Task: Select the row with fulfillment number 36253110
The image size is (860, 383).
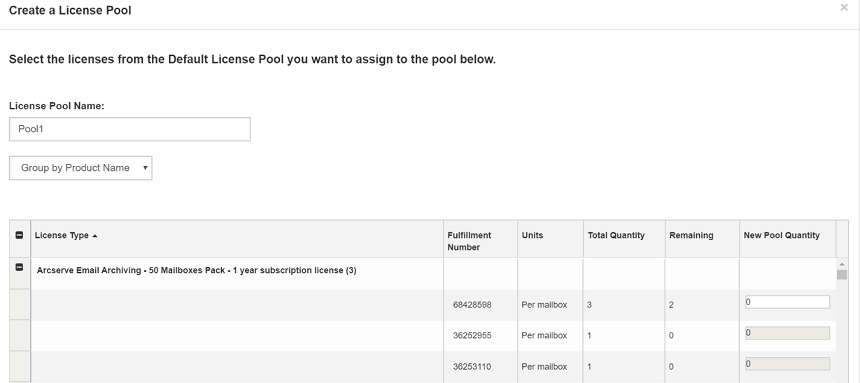Action: tap(423, 367)
